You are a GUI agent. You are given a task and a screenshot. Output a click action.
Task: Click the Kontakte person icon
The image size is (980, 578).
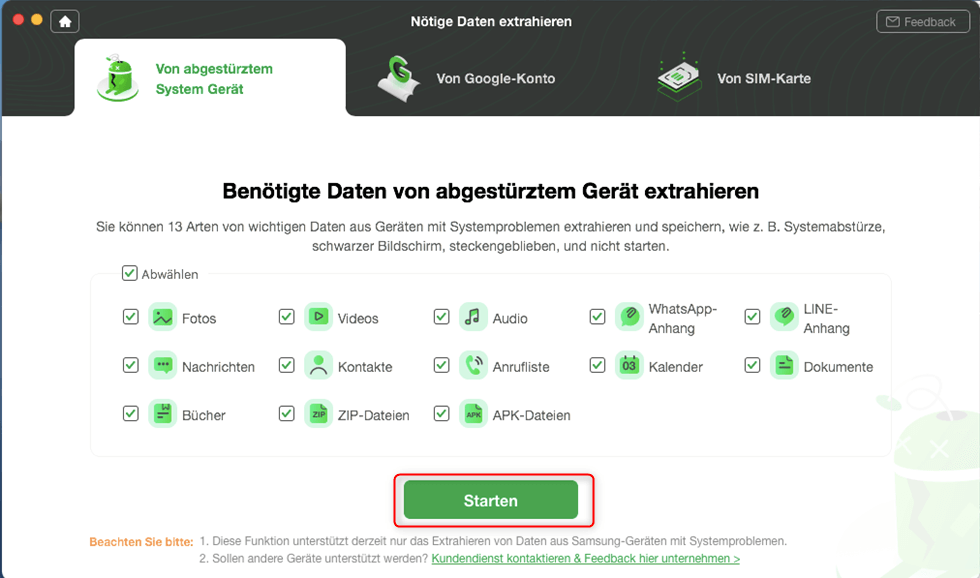[318, 366]
